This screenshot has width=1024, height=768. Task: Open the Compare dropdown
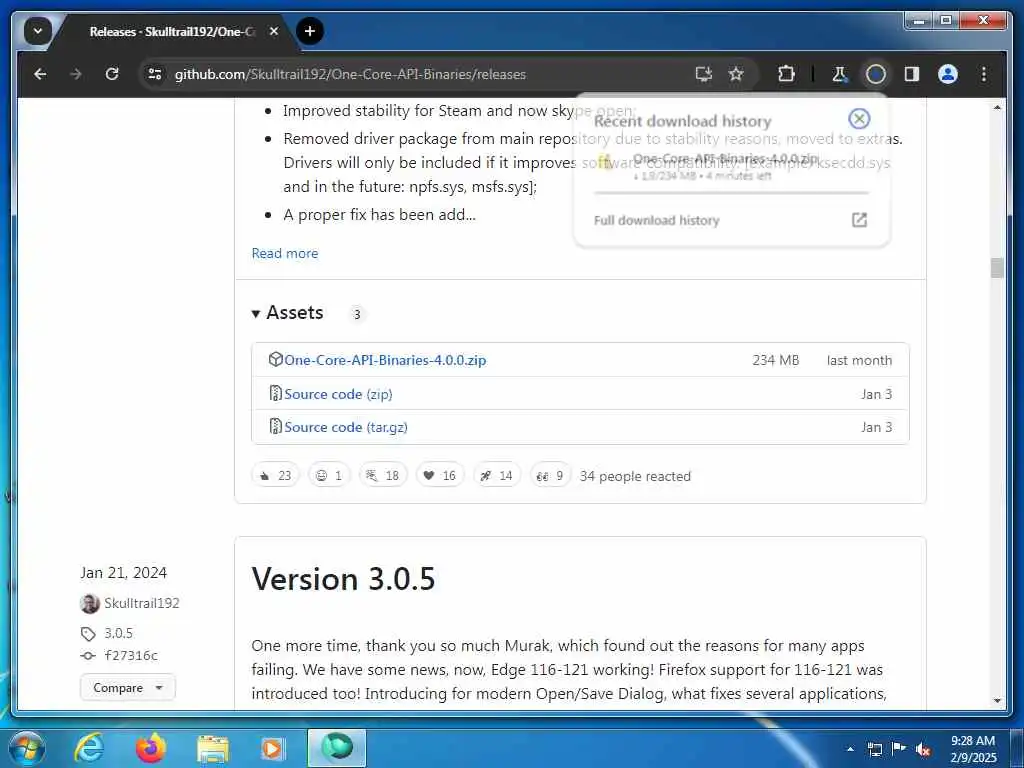point(127,688)
